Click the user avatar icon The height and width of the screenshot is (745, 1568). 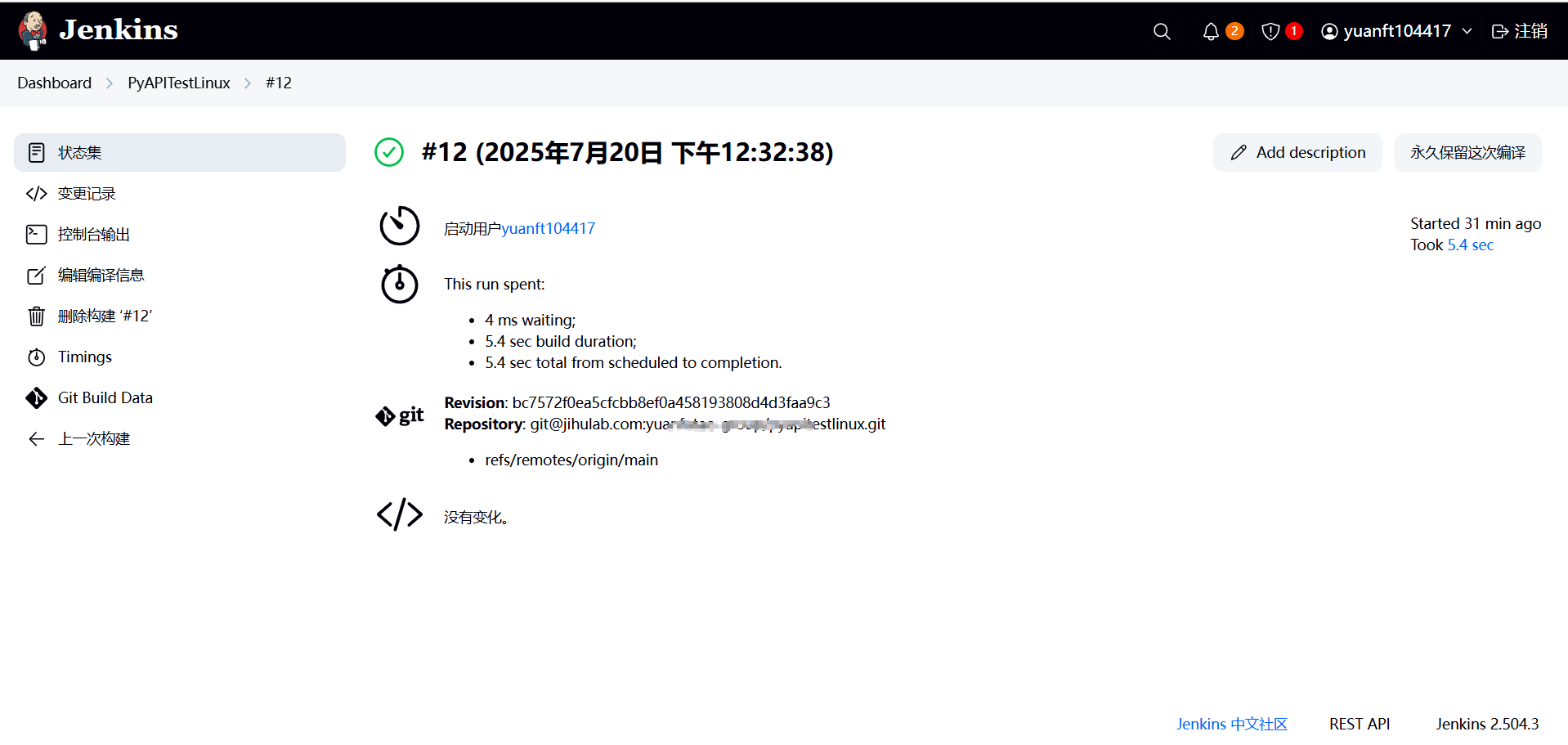pos(1330,31)
